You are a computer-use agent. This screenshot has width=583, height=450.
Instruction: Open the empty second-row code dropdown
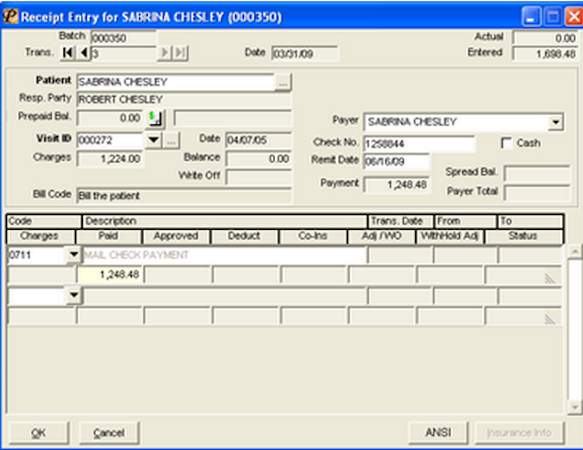(x=74, y=295)
